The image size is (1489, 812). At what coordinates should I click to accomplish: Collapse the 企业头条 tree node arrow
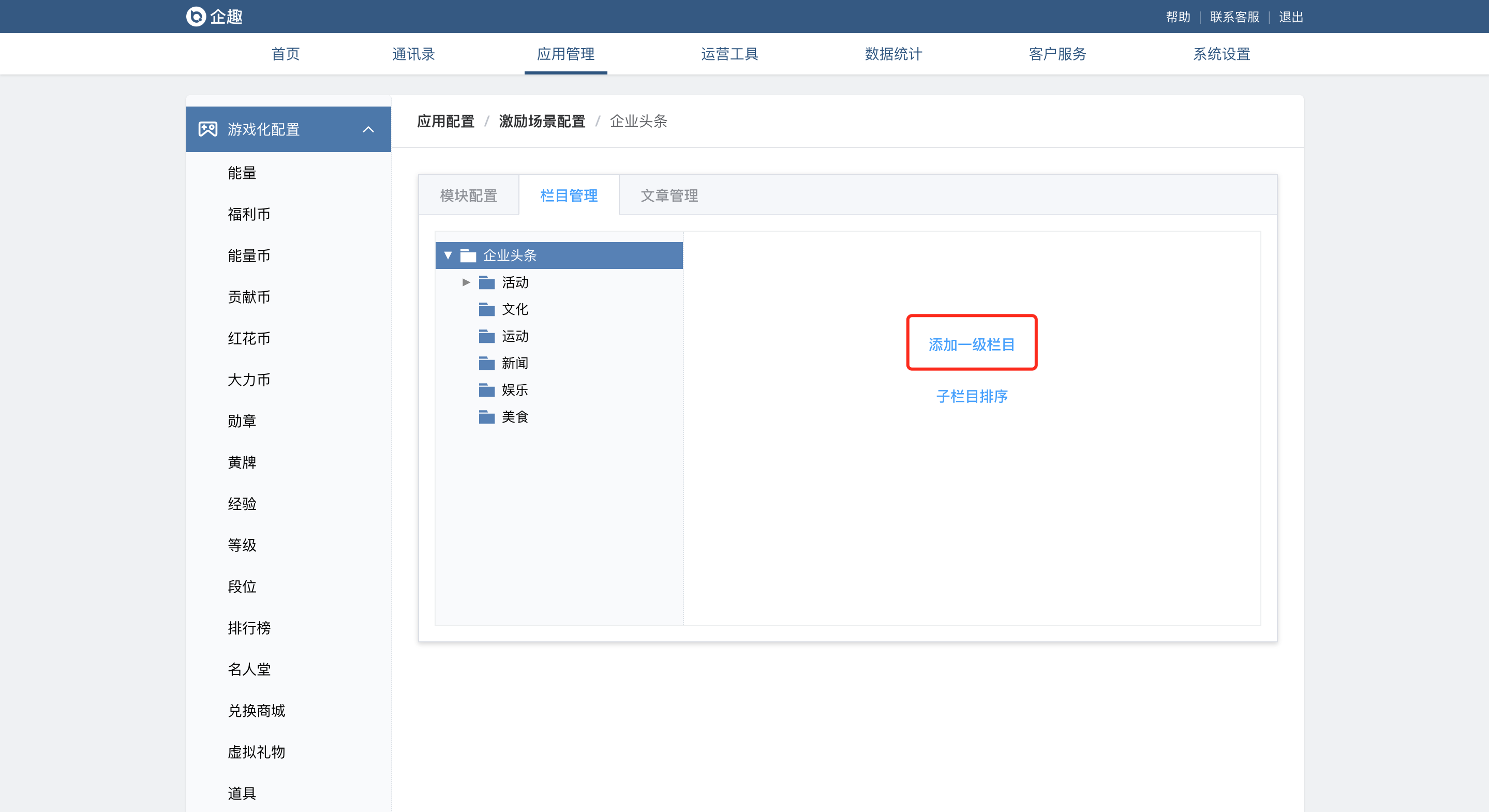pos(448,255)
